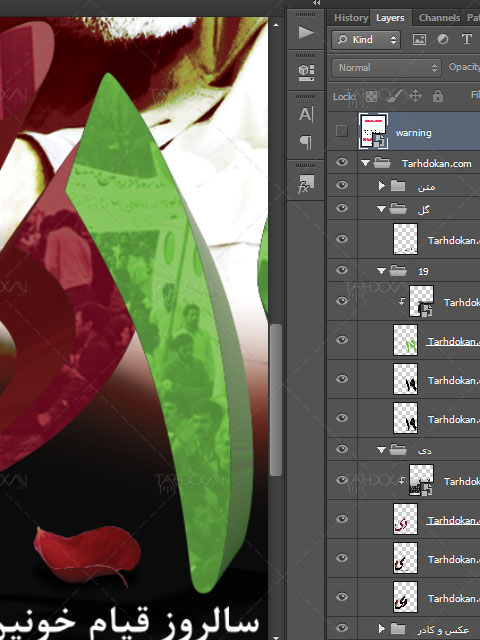Switch to the Layers tab
Viewport: 480px width, 640px height.
pos(390,18)
